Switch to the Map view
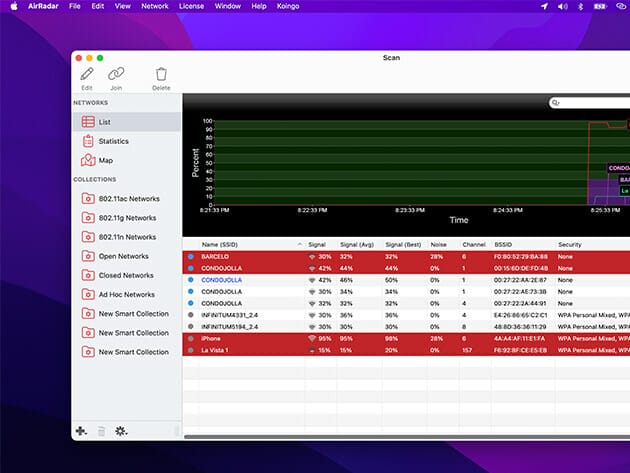630x473 pixels. pos(105,160)
